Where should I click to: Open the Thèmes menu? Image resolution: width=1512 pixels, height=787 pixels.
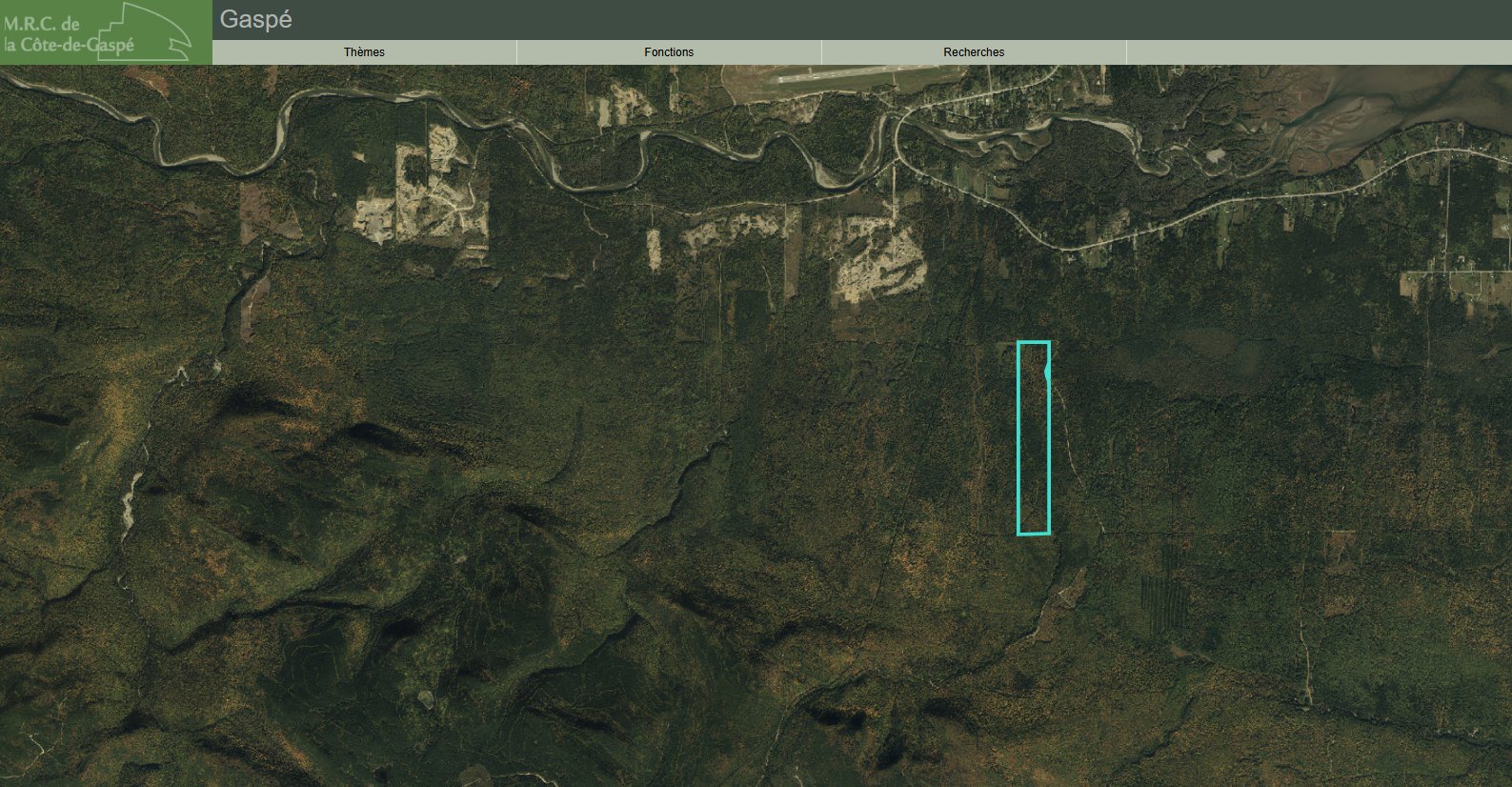[x=364, y=52]
